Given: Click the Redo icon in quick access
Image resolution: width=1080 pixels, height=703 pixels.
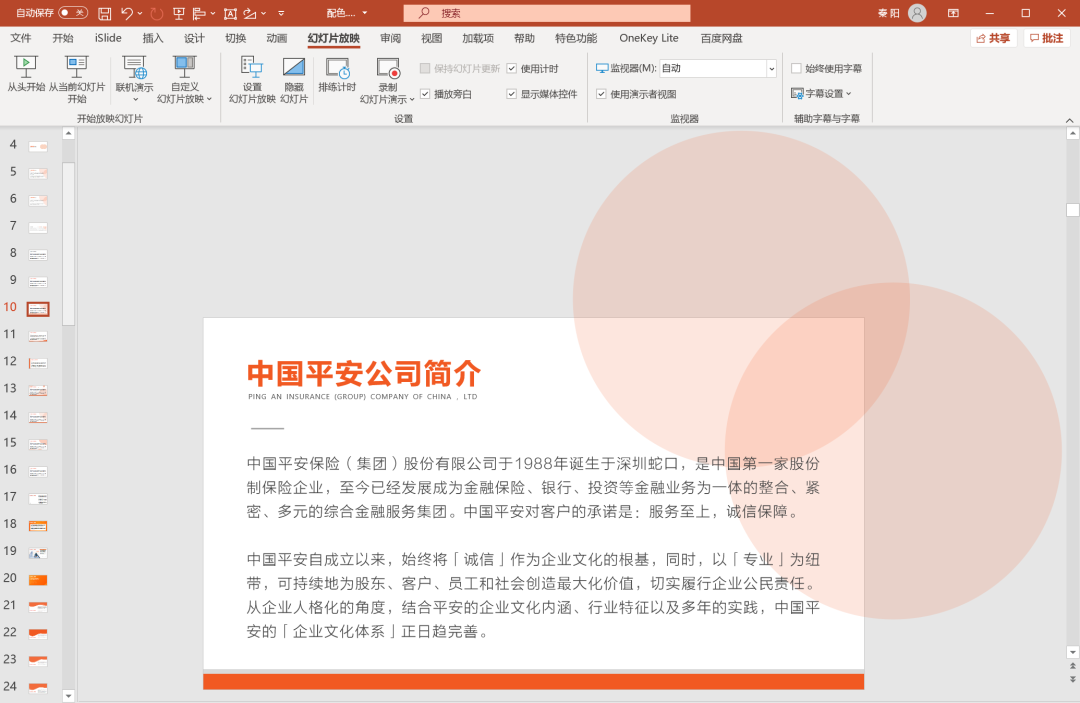Looking at the screenshot, I should [156, 13].
